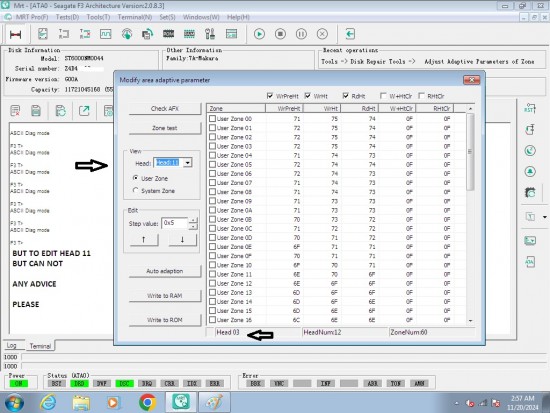Click the cancel X circle toolbar button

322,34
